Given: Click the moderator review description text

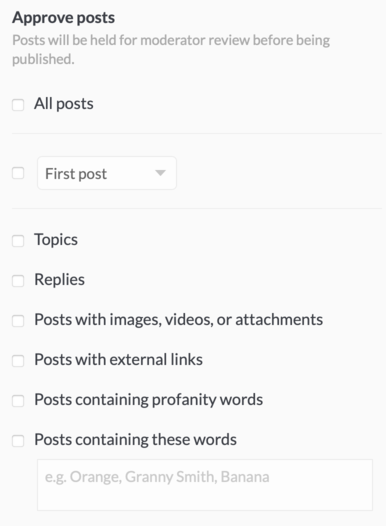Looking at the screenshot, I should pos(171,50).
